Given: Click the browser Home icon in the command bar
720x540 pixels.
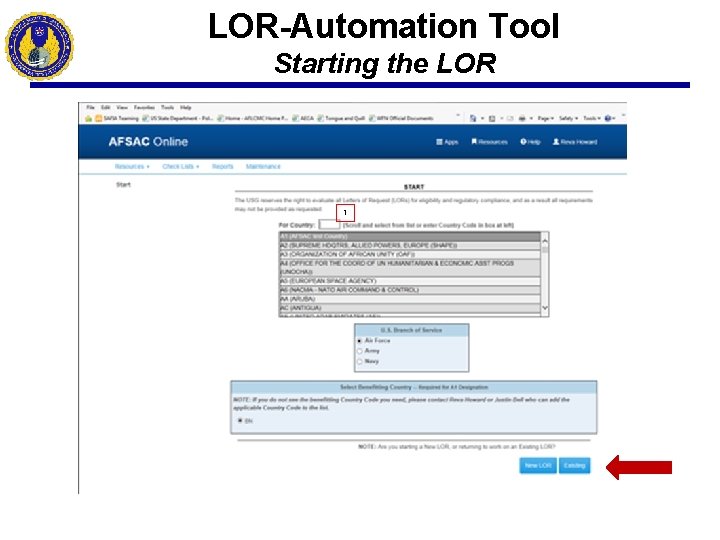Looking at the screenshot, I should click(473, 118).
